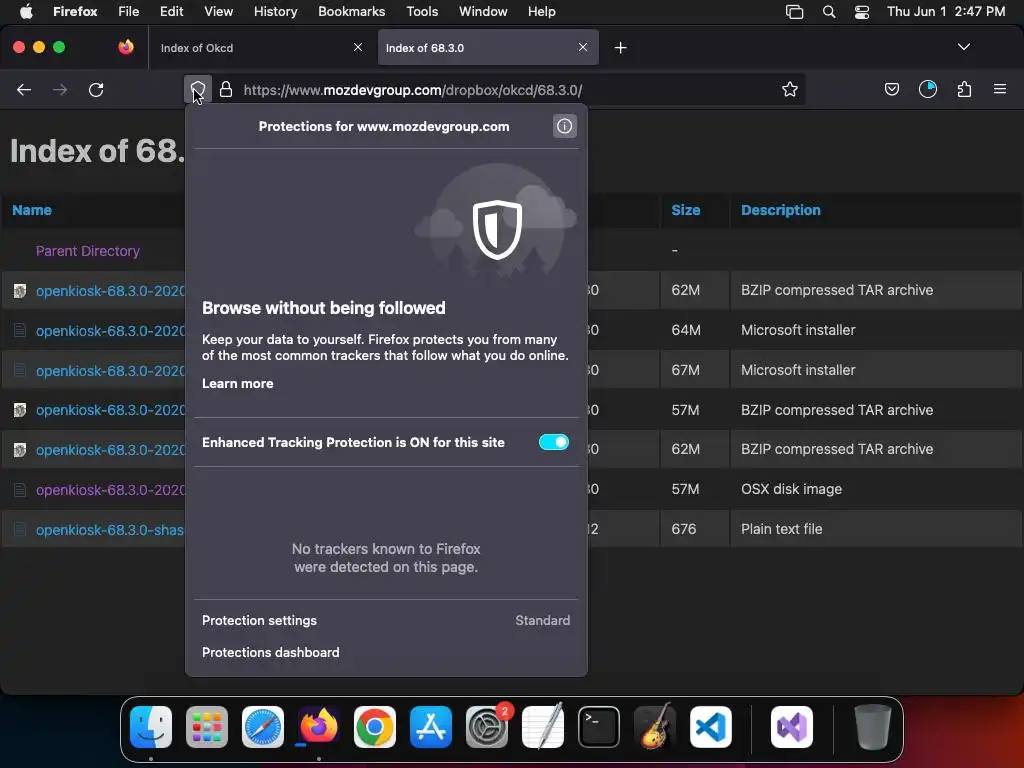Viewport: 1024px width, 768px height.
Task: Click Learn more in the Protections panel
Action: (238, 383)
